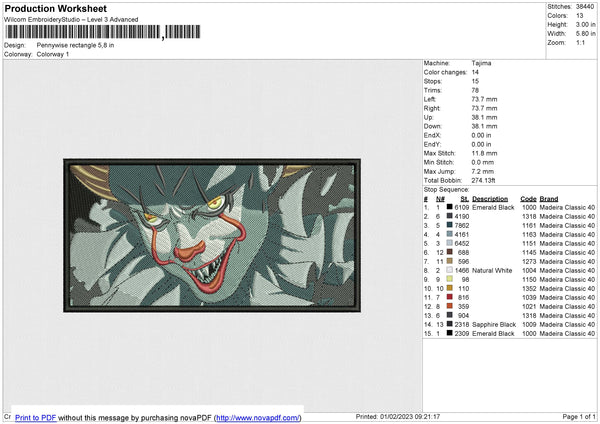Click the 'Wilcom EmbroideryStudio – Level 3 Advanced' text
This screenshot has height=424, width=600.
pyautogui.click(x=71, y=20)
